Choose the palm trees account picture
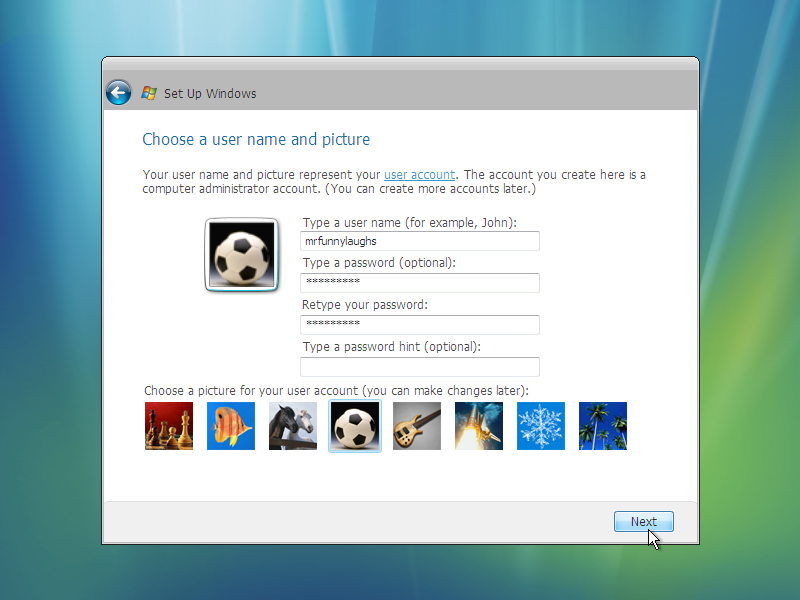This screenshot has height=600, width=800. coord(603,426)
